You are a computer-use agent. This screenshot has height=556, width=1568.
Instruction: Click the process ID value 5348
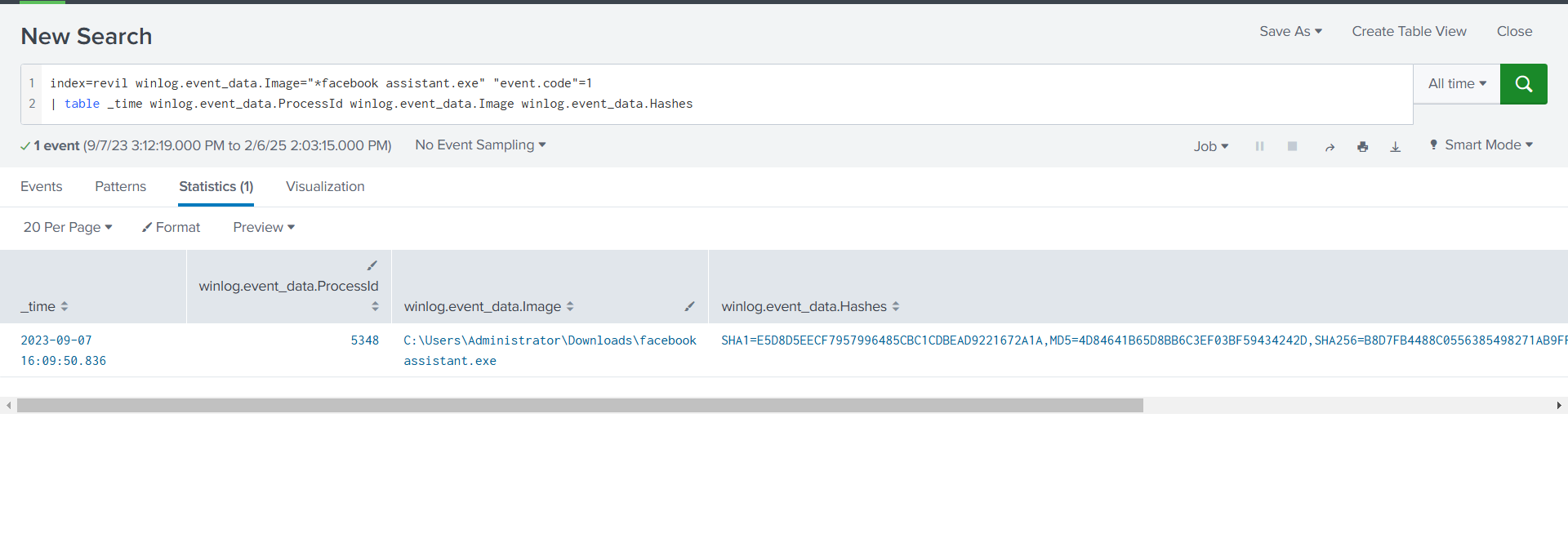(364, 340)
